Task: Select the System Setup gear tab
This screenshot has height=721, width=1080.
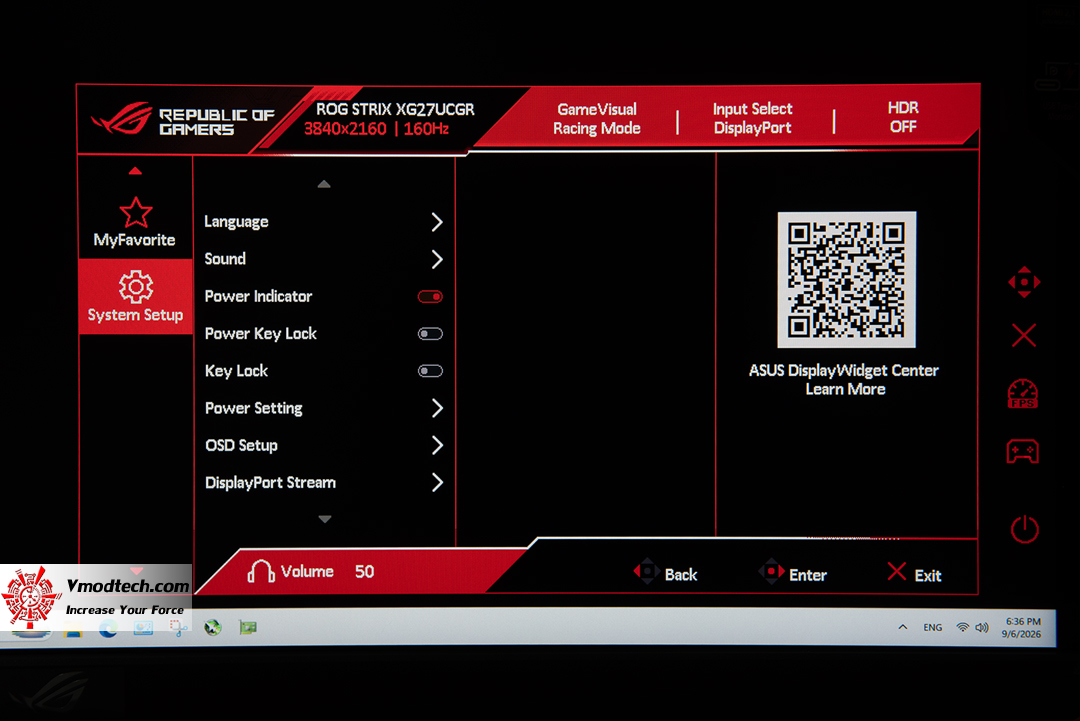Action: [135, 297]
